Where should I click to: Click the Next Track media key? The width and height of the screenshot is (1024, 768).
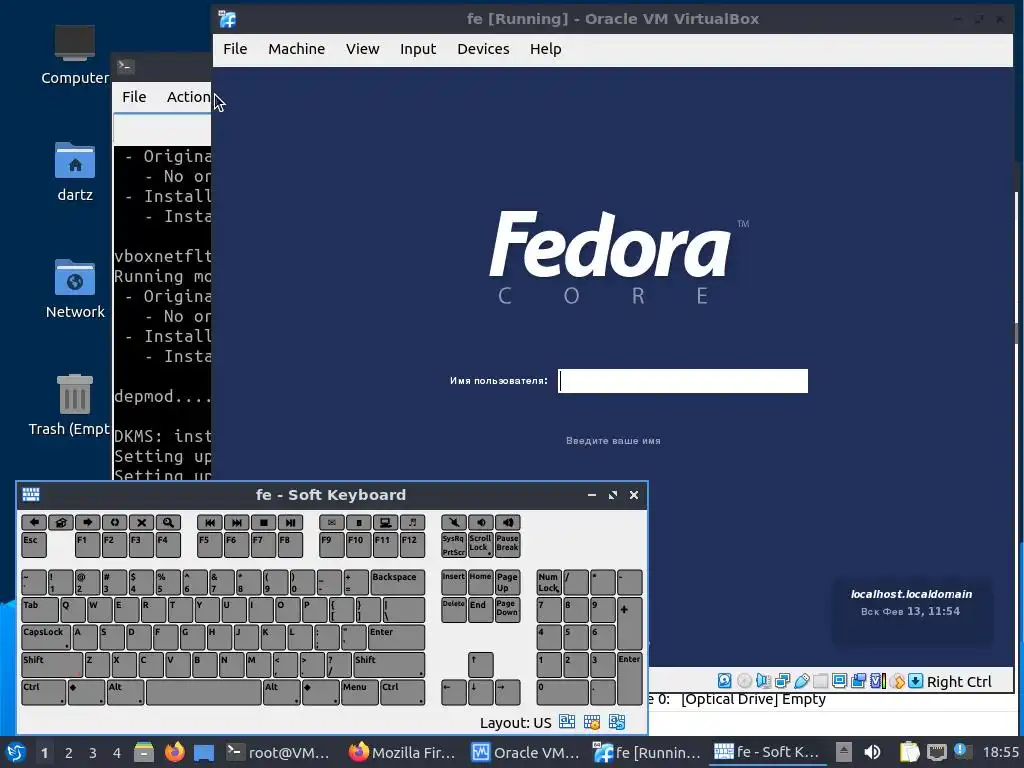click(x=236, y=522)
